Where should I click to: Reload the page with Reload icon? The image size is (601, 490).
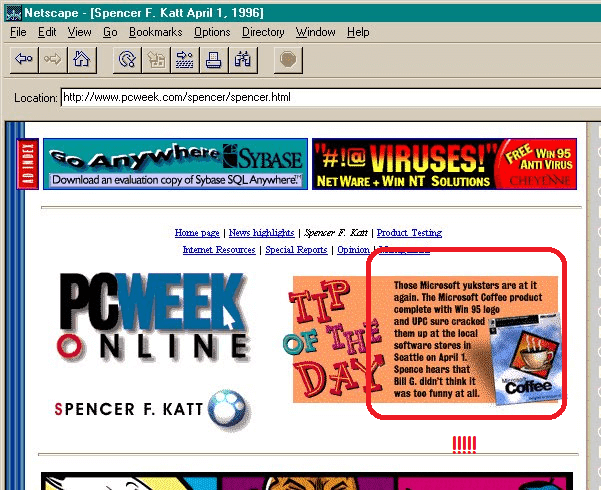coord(127,60)
